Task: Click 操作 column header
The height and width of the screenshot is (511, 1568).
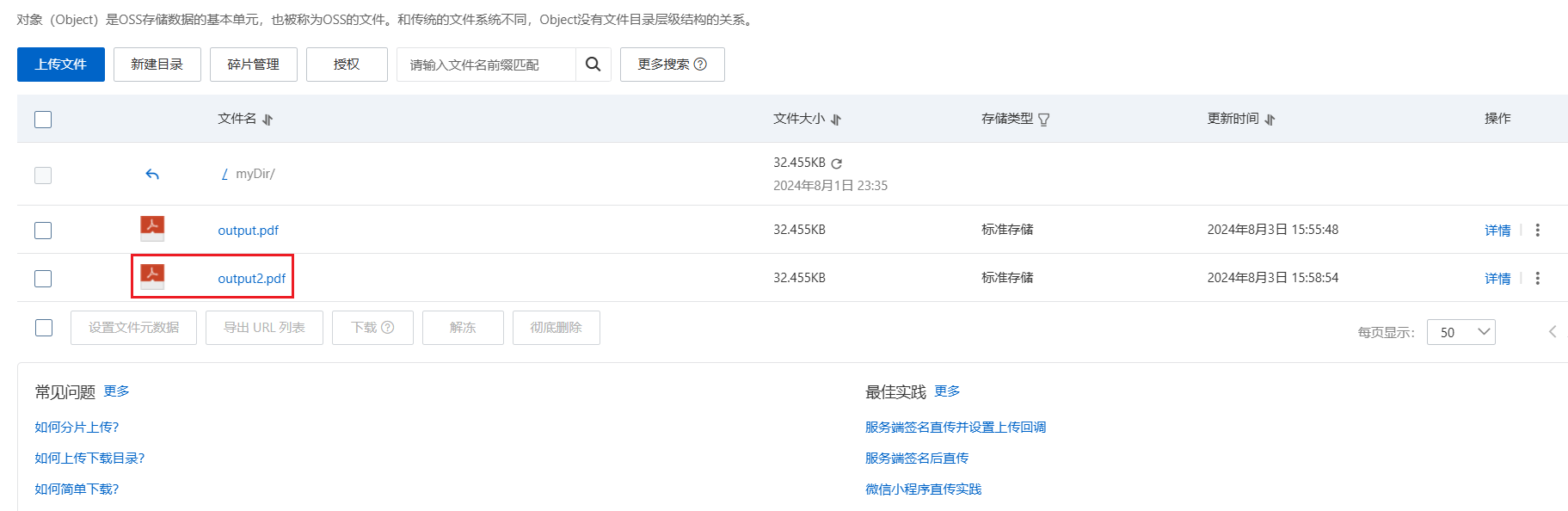Action: coord(1497,119)
